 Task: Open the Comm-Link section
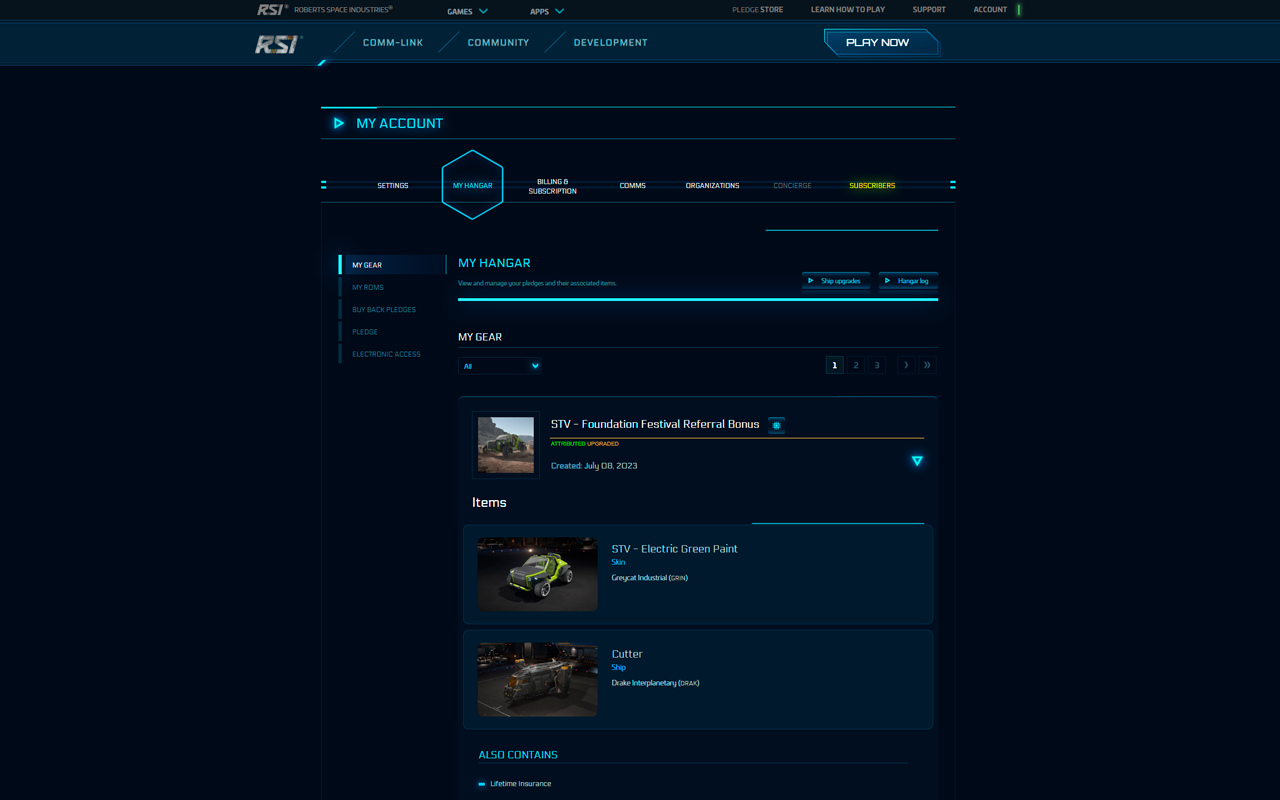(x=393, y=43)
